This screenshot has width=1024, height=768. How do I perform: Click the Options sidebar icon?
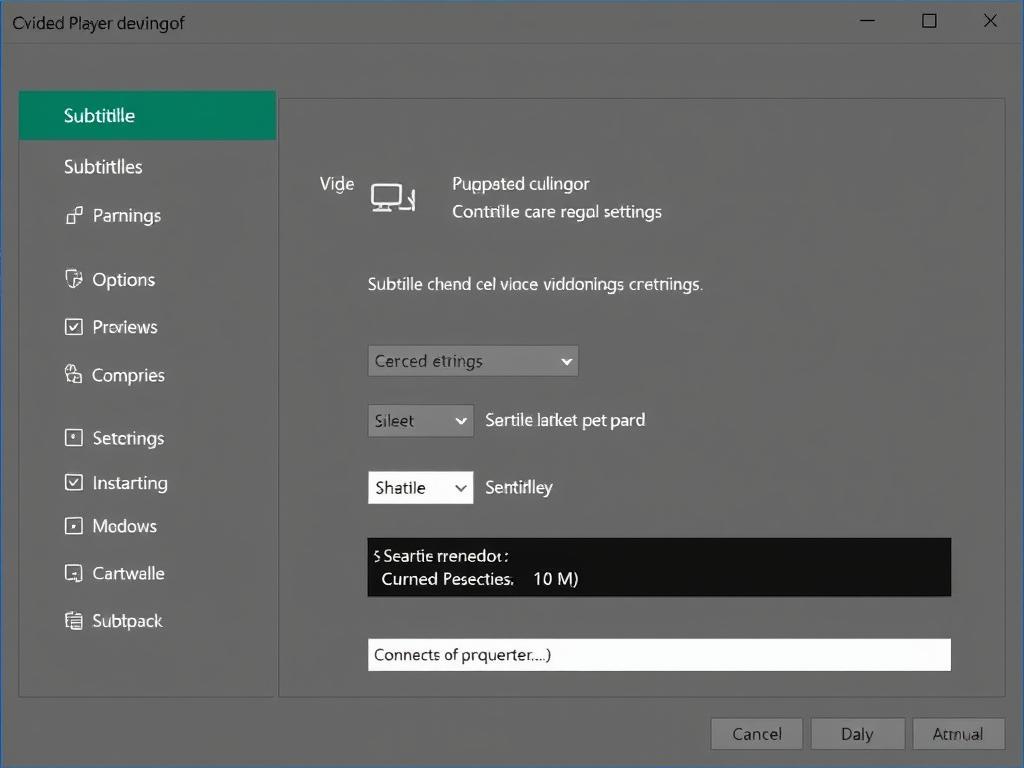coord(74,279)
